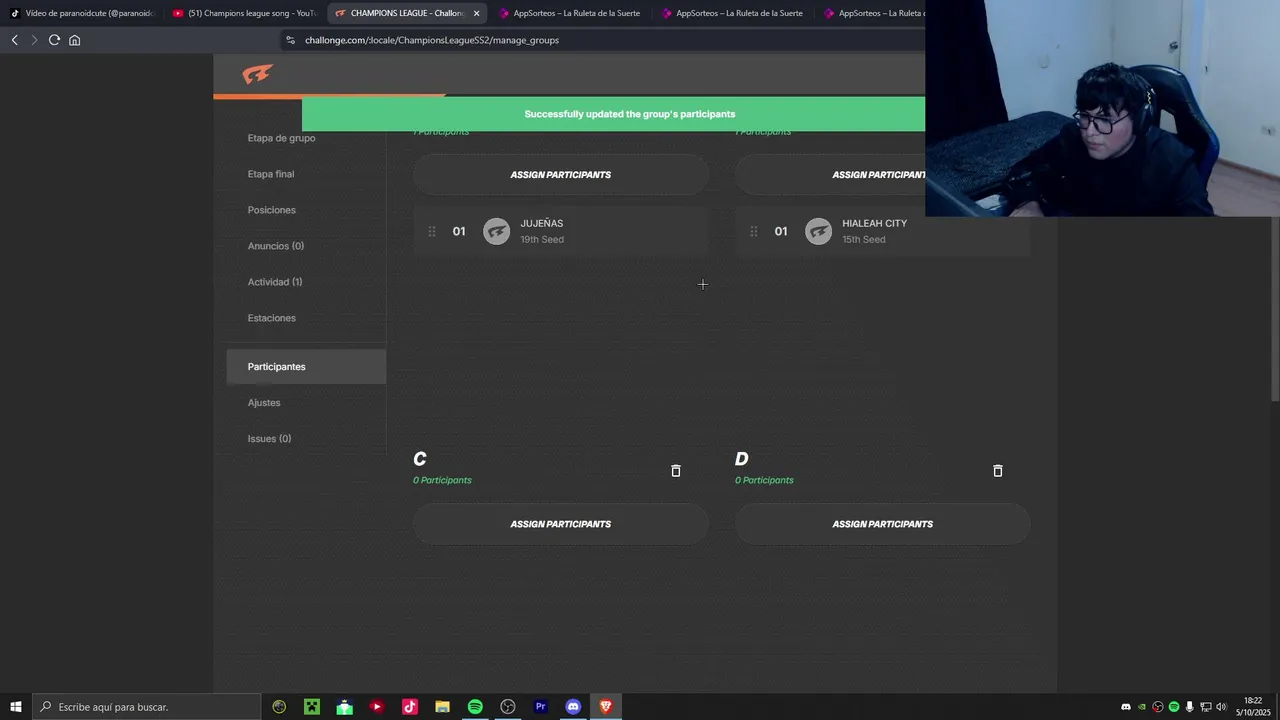Switch to the paranoidcute TikTok tab

click(x=82, y=13)
